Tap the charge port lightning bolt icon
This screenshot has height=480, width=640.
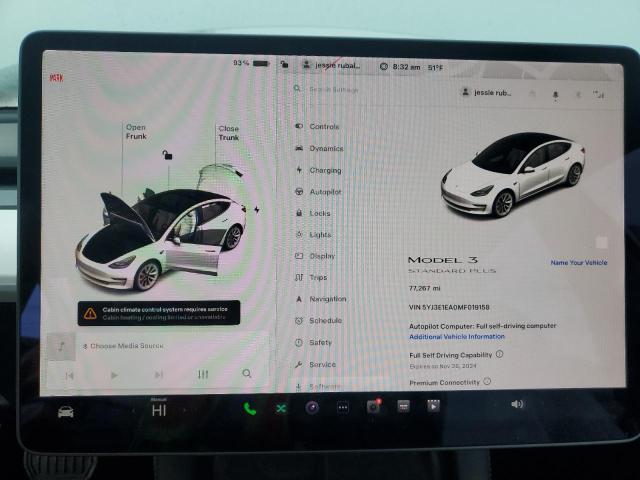tap(257, 209)
